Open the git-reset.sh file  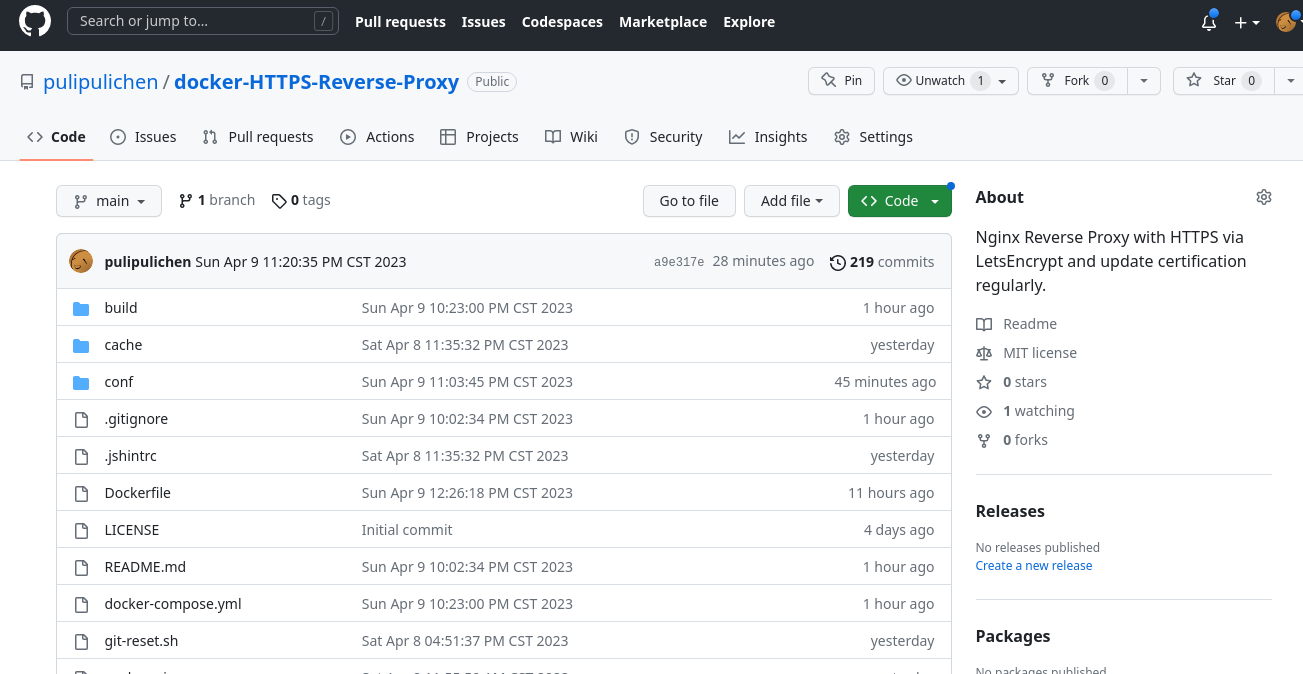141,641
